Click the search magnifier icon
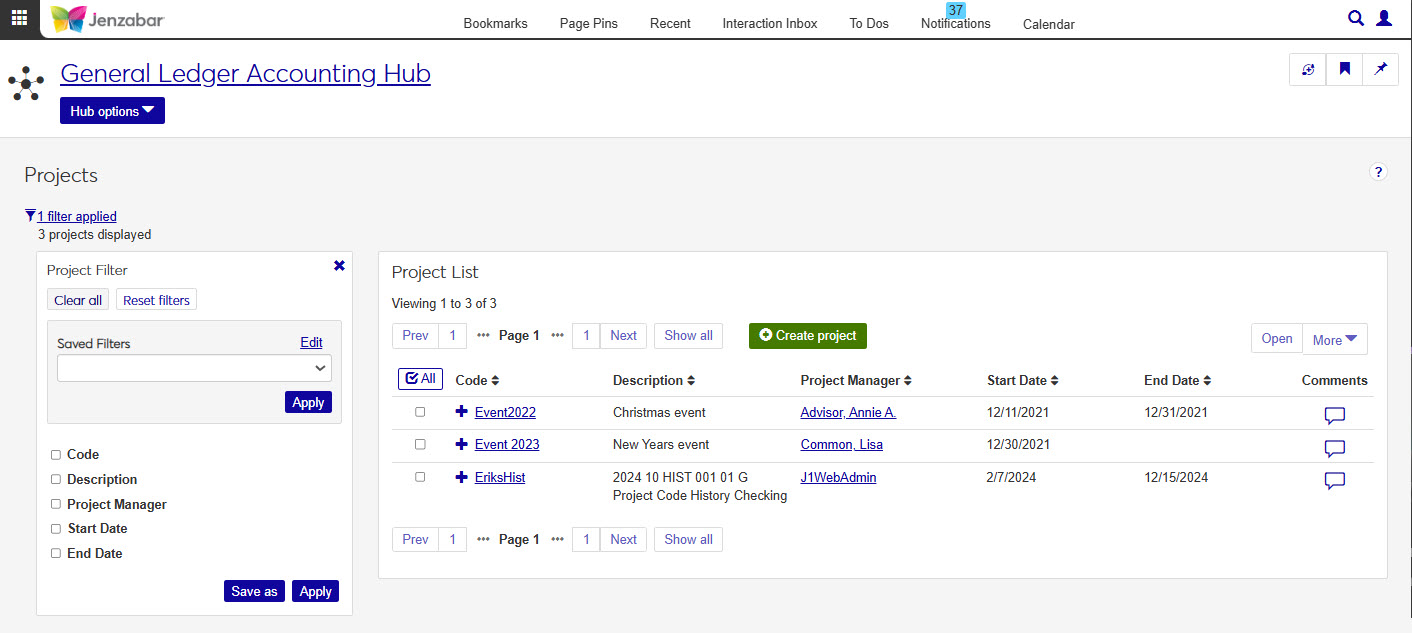Image resolution: width=1412 pixels, height=633 pixels. [x=1356, y=18]
